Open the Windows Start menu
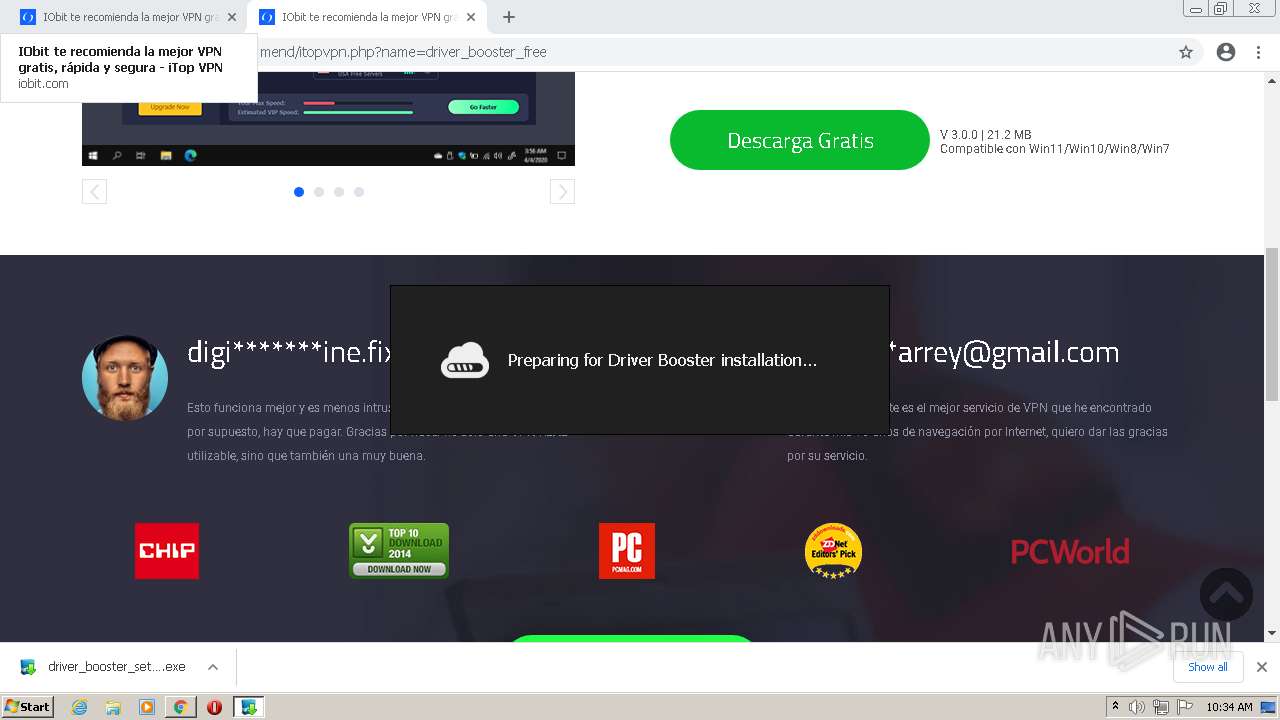 pyautogui.click(x=27, y=706)
